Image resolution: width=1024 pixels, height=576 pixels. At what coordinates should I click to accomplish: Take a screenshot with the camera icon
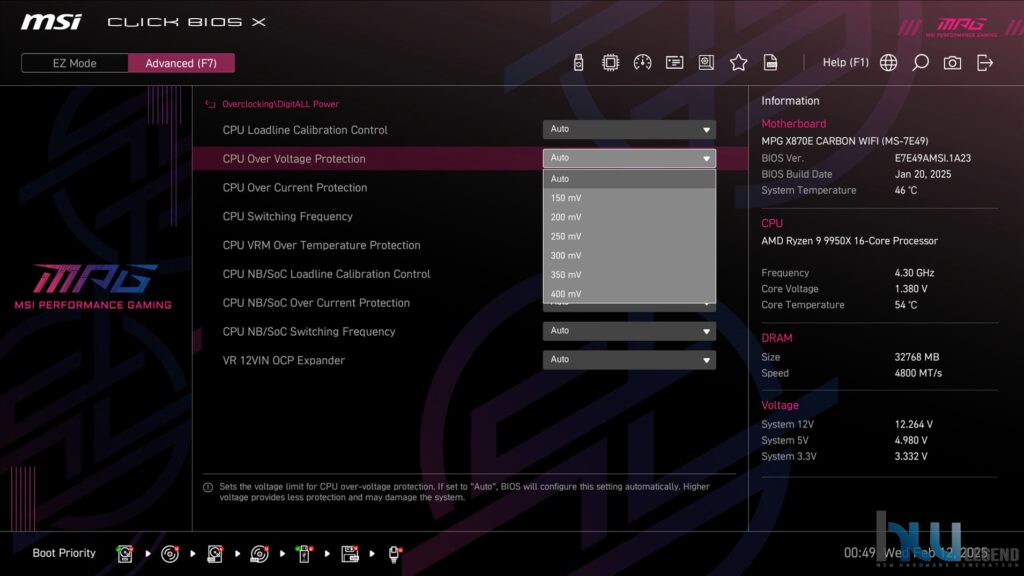952,63
